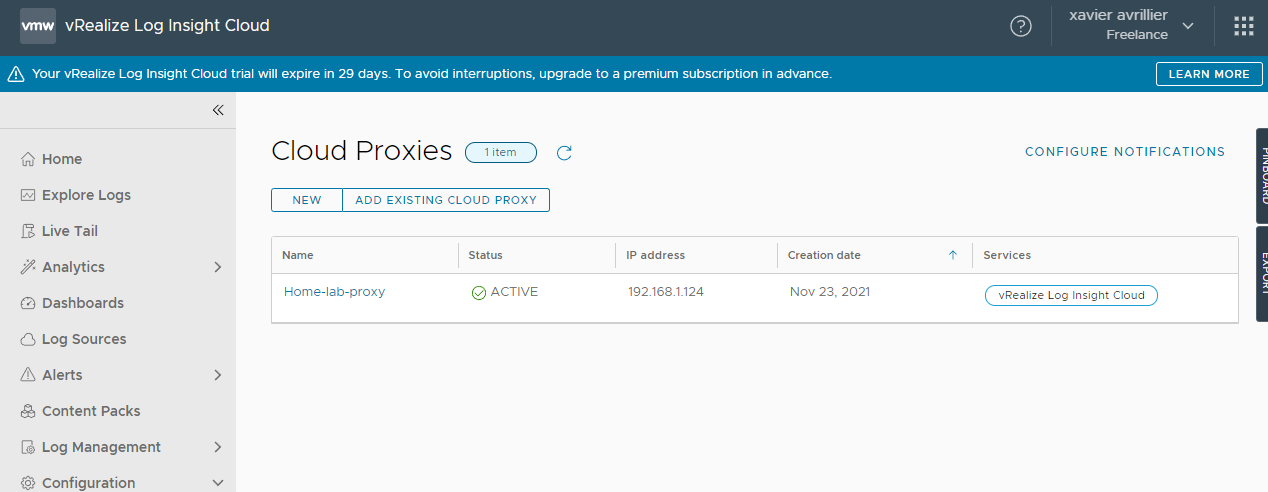Expand the Log Management submenu chevron
This screenshot has height=492, width=1268.
(x=218, y=447)
